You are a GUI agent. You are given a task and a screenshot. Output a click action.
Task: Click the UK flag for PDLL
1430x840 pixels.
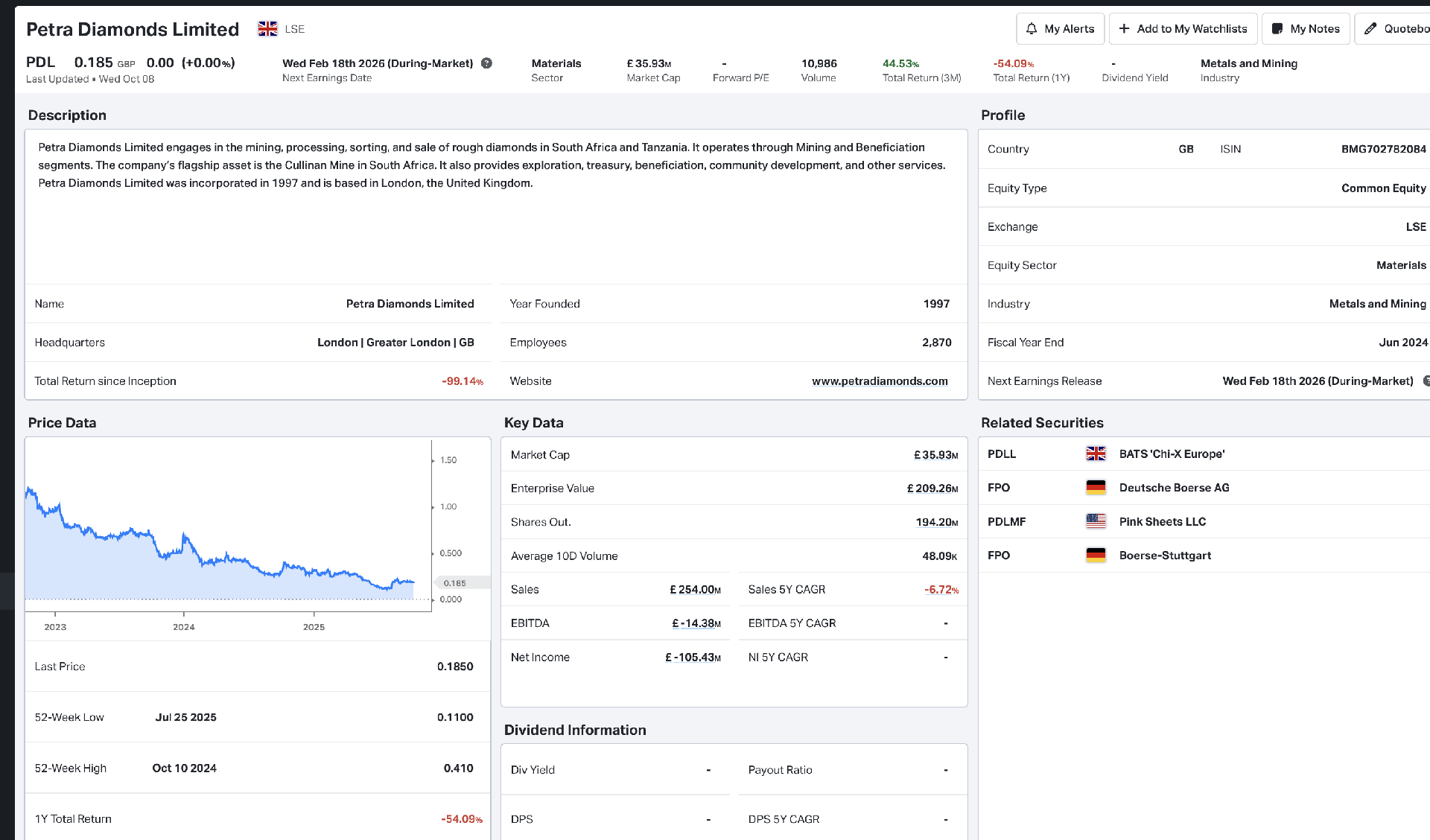pos(1096,454)
